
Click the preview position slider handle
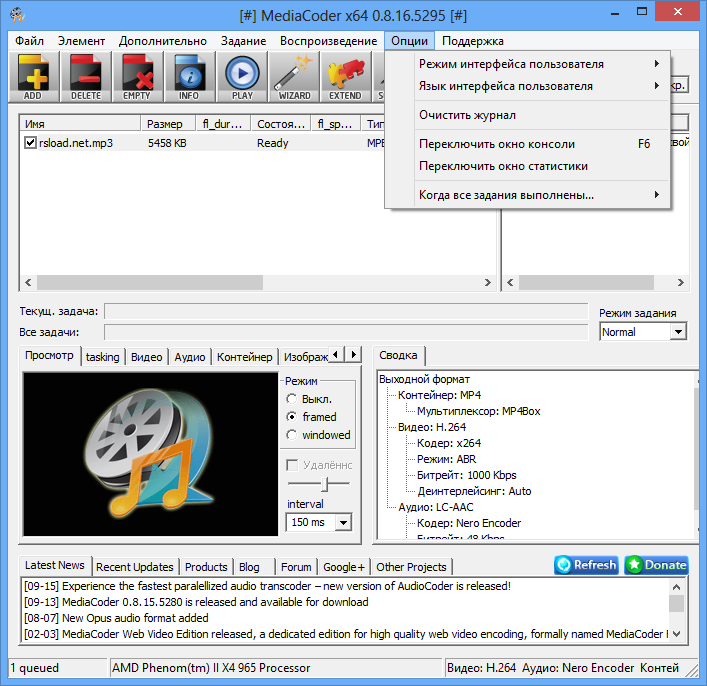(x=324, y=484)
